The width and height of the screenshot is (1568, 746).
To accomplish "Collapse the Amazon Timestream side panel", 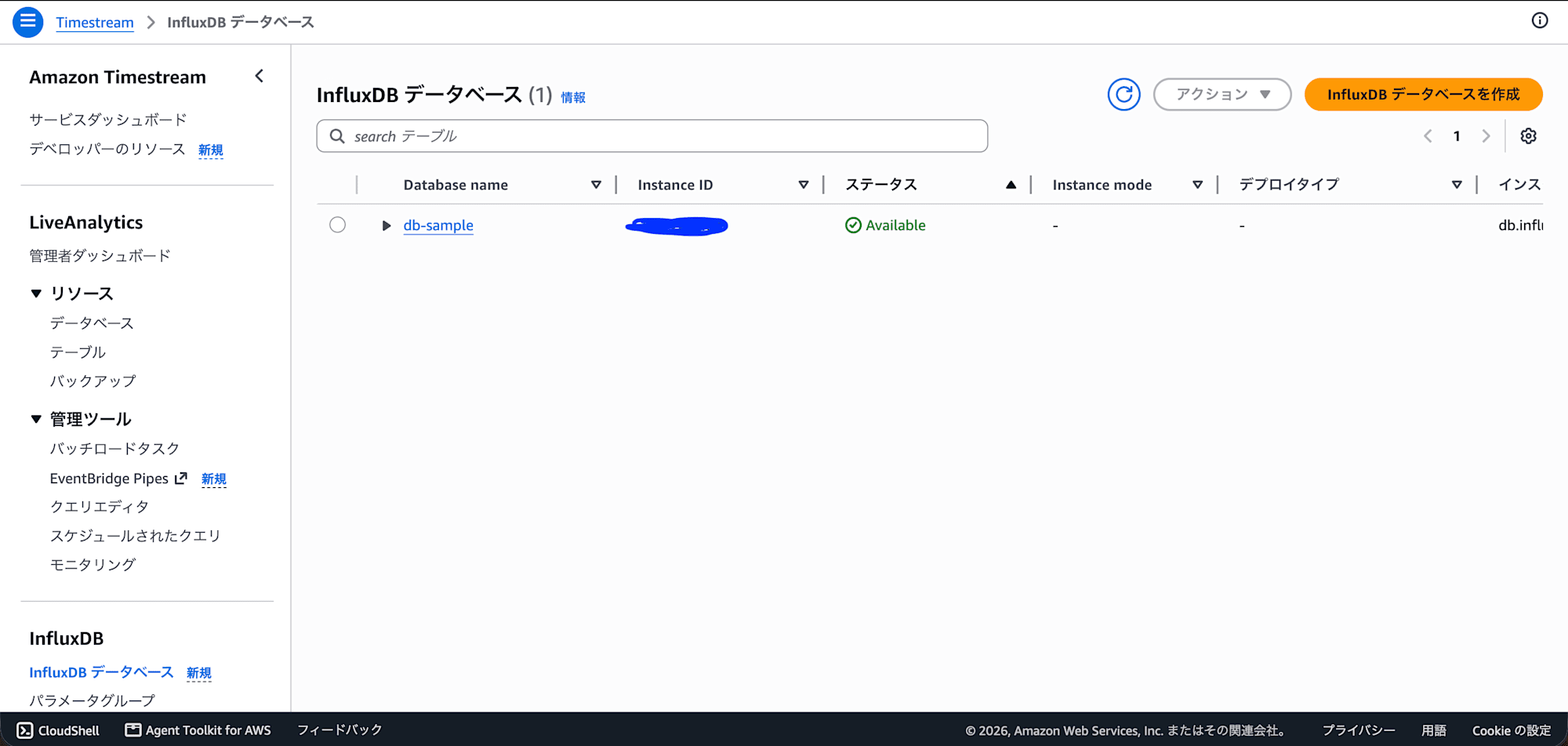I will 260,76.
